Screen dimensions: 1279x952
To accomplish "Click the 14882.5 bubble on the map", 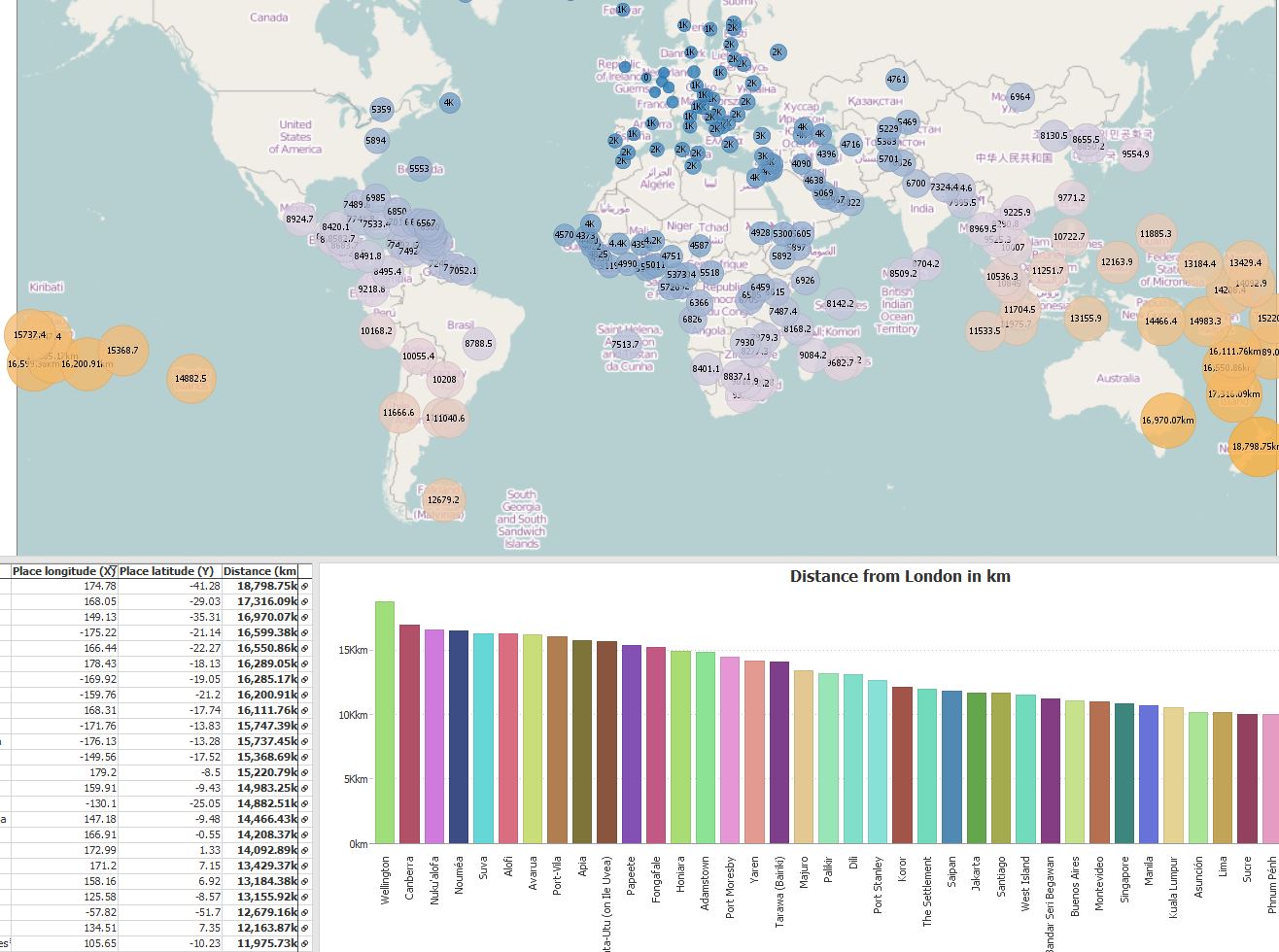I will click(190, 379).
